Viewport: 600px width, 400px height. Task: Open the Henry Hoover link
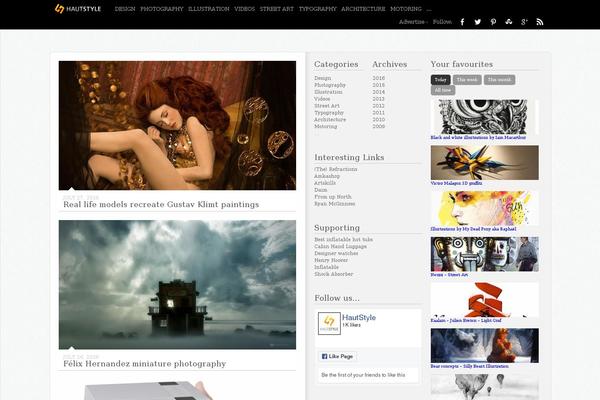coord(331,260)
